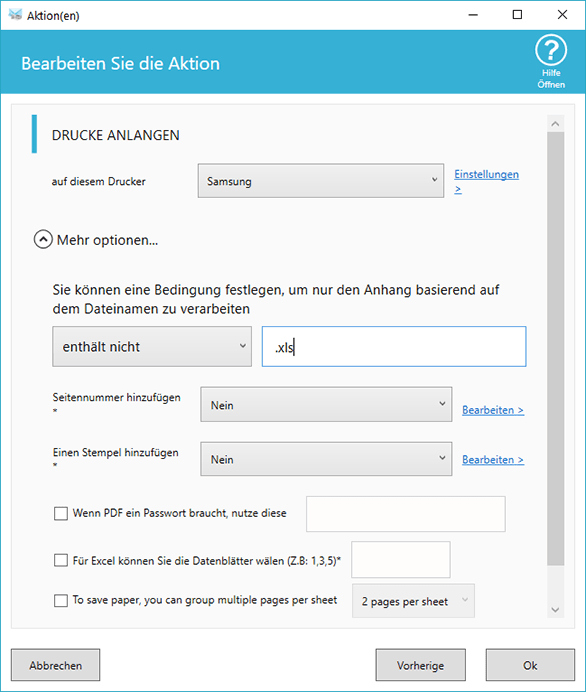Screen dimensions: 586x692
Task: Expand the Seitennummer hinzufügen dropdown
Action: pyautogui.click(x=326, y=405)
